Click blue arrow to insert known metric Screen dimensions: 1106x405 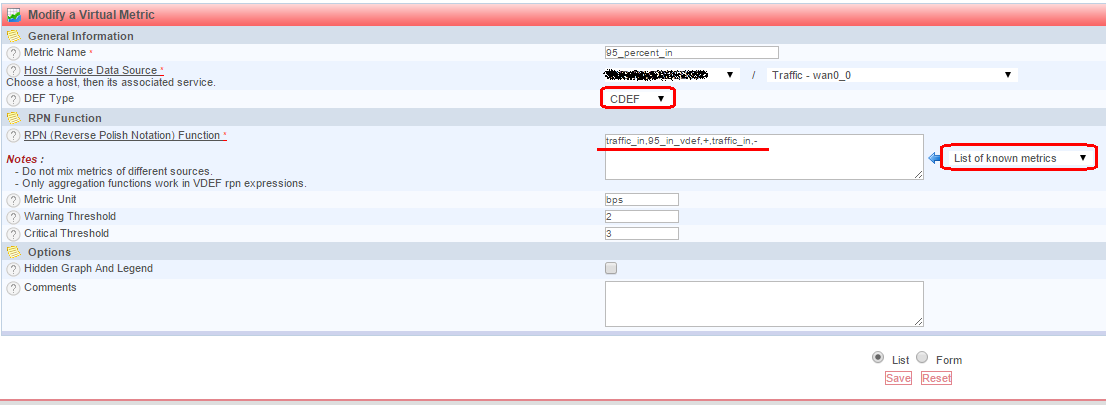pos(935,158)
